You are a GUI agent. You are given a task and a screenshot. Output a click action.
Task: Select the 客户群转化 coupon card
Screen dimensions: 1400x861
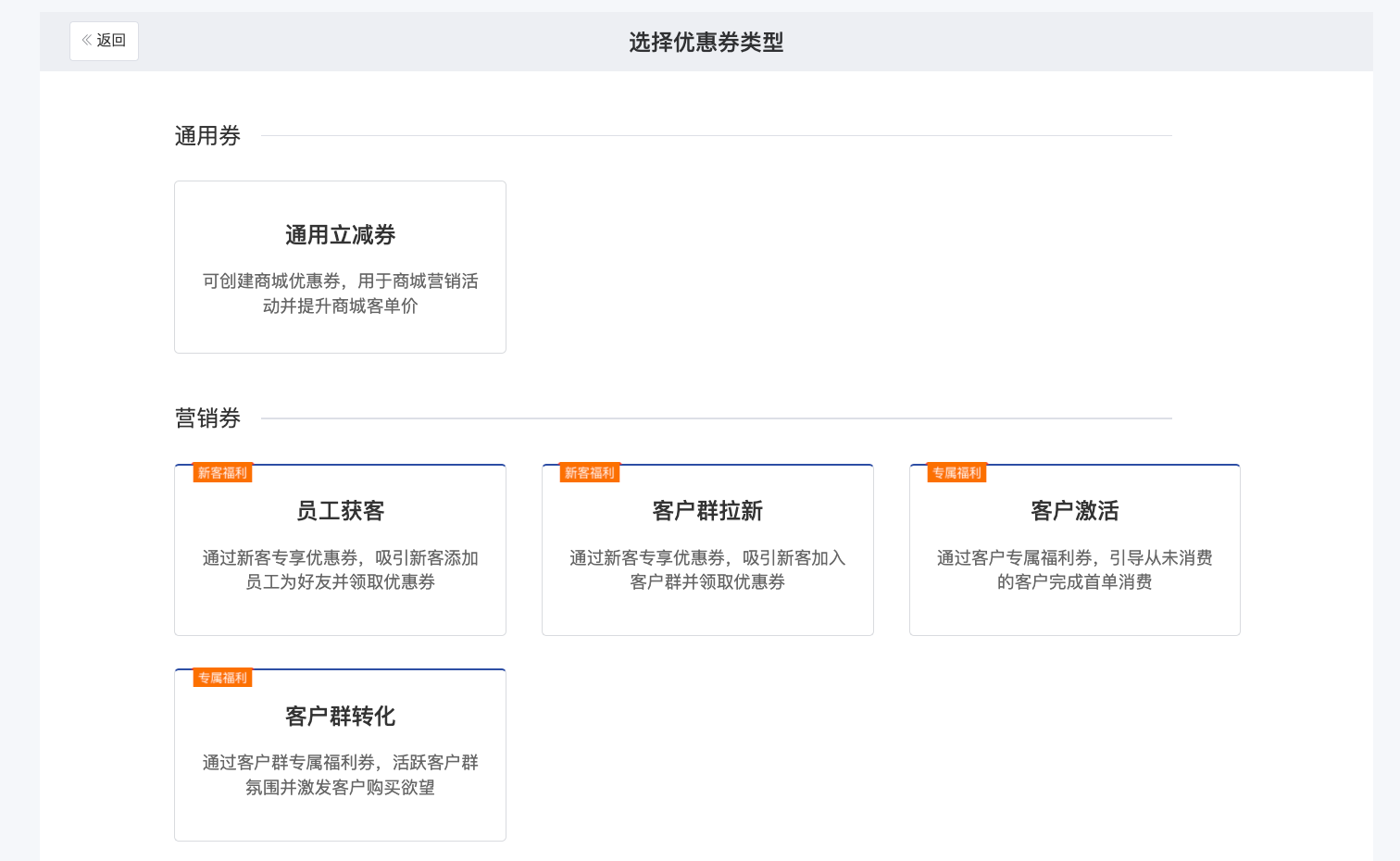(340, 755)
